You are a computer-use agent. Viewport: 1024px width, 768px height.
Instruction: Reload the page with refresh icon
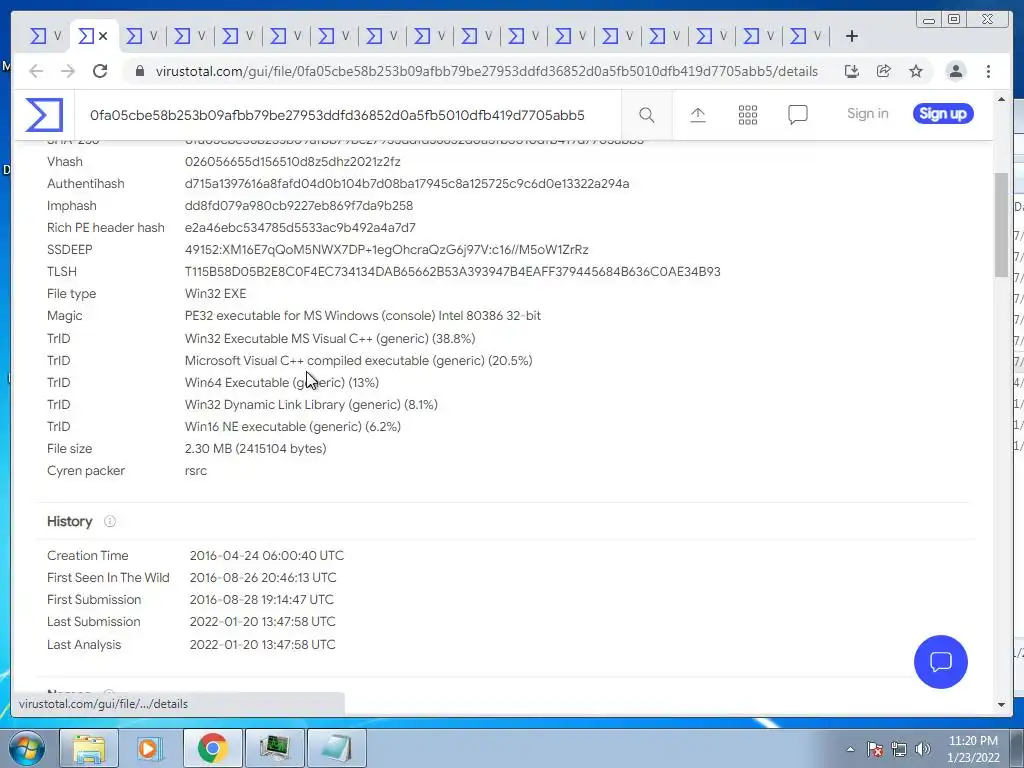[100, 71]
